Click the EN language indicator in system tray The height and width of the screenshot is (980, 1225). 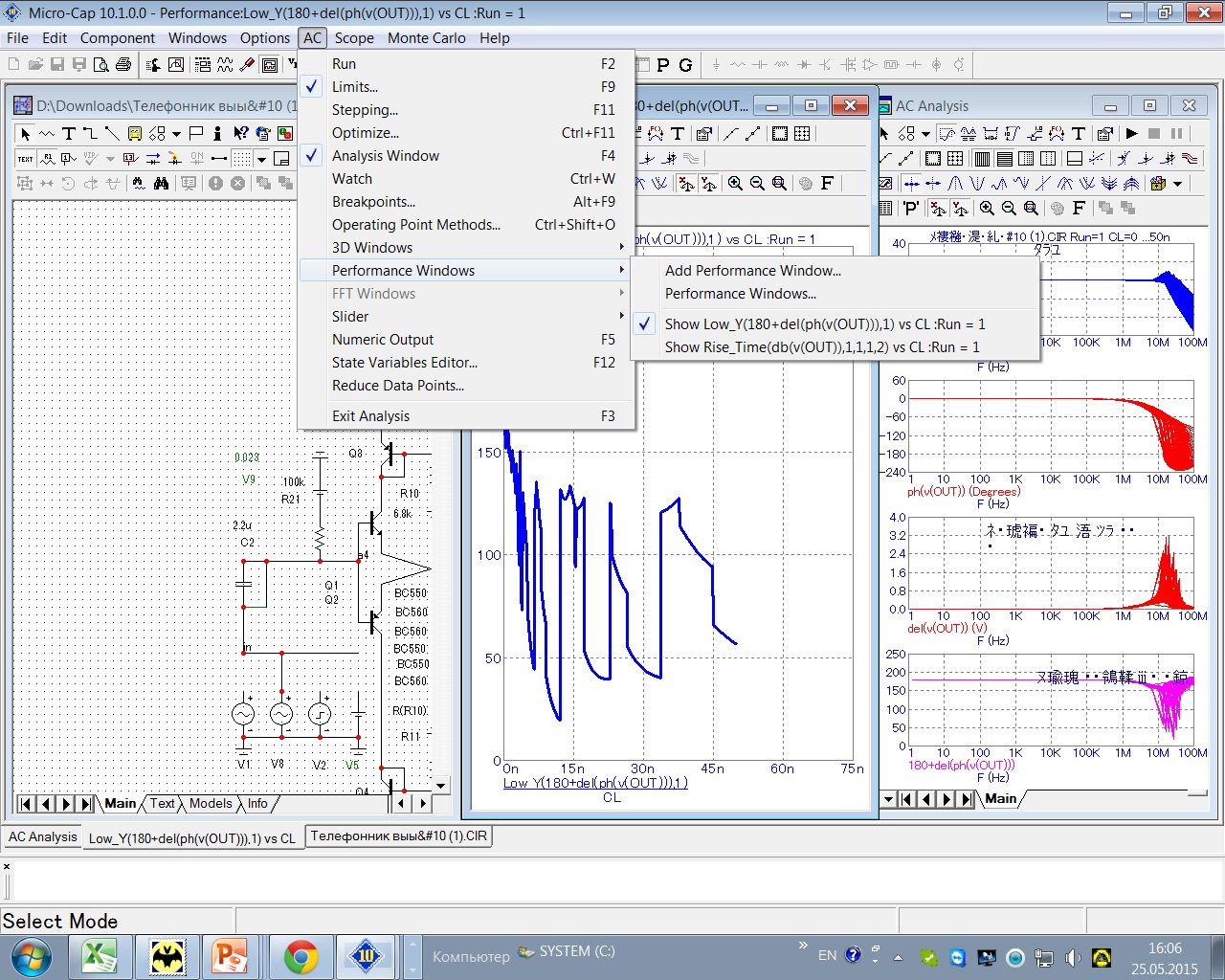827,955
